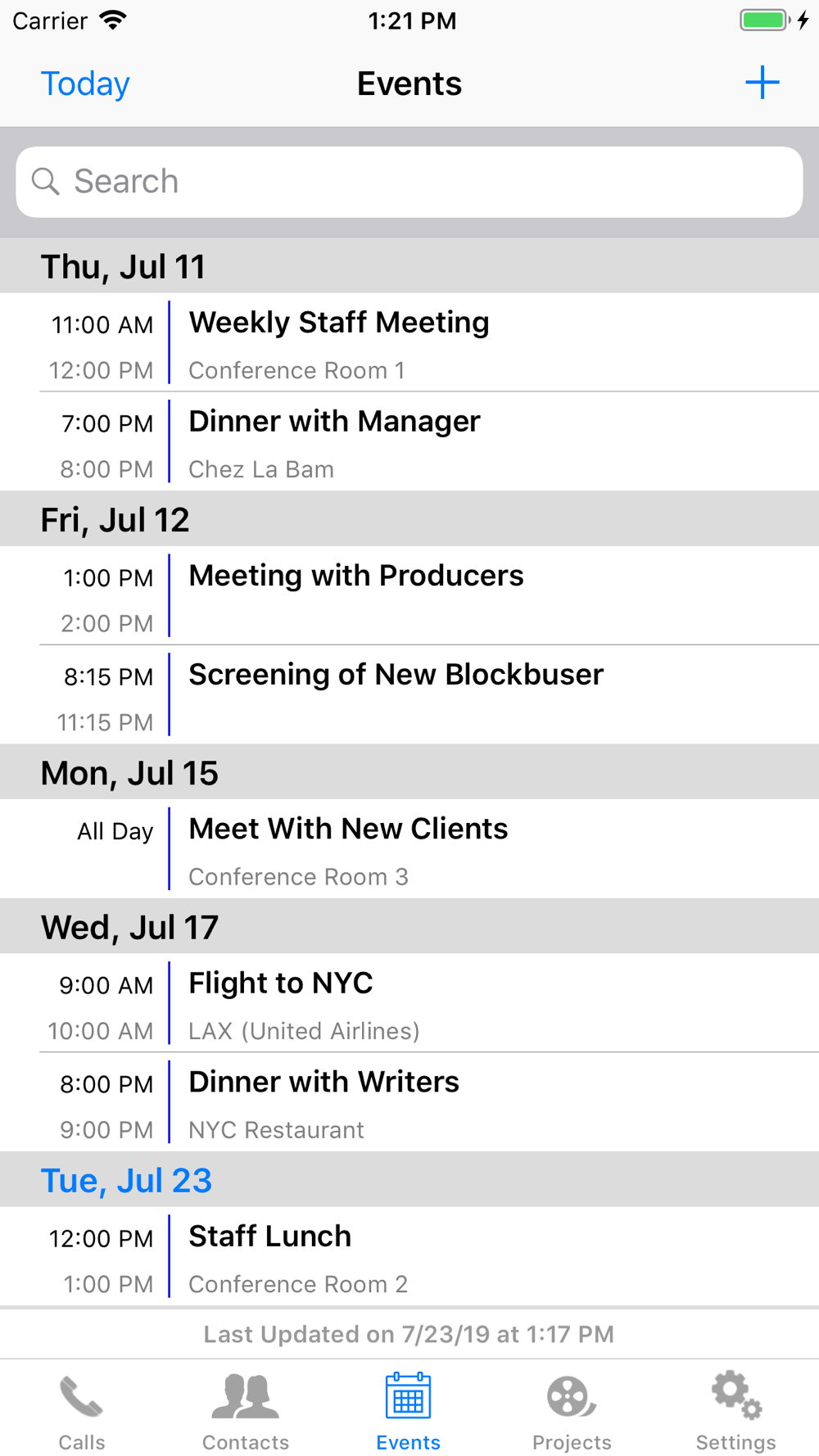Screen dimensions: 819x1456
Task: Tap the magnifying glass search icon
Action: pos(46,182)
